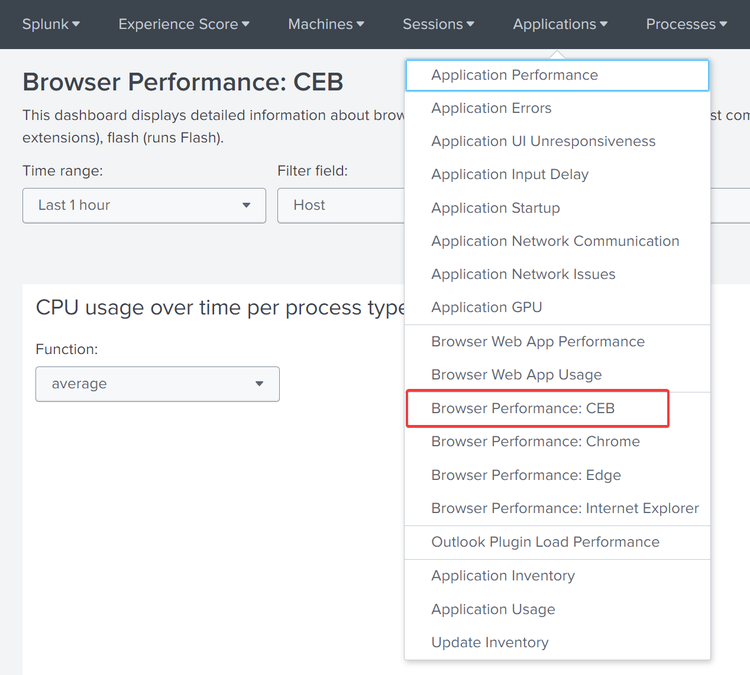Click the 'Browser Performance: CEB' page heading

(x=183, y=82)
